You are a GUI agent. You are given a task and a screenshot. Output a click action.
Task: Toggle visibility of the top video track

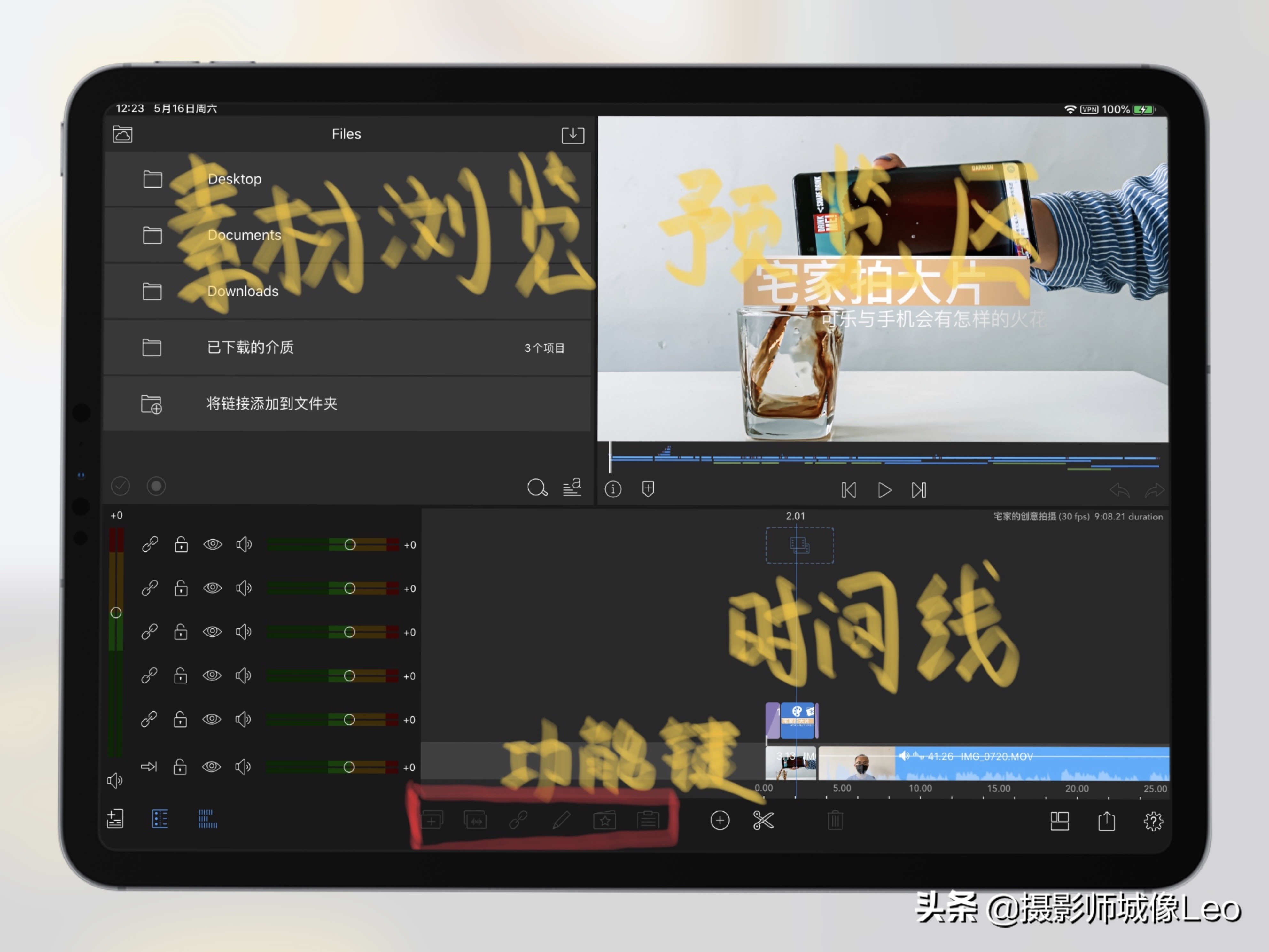coord(212,545)
